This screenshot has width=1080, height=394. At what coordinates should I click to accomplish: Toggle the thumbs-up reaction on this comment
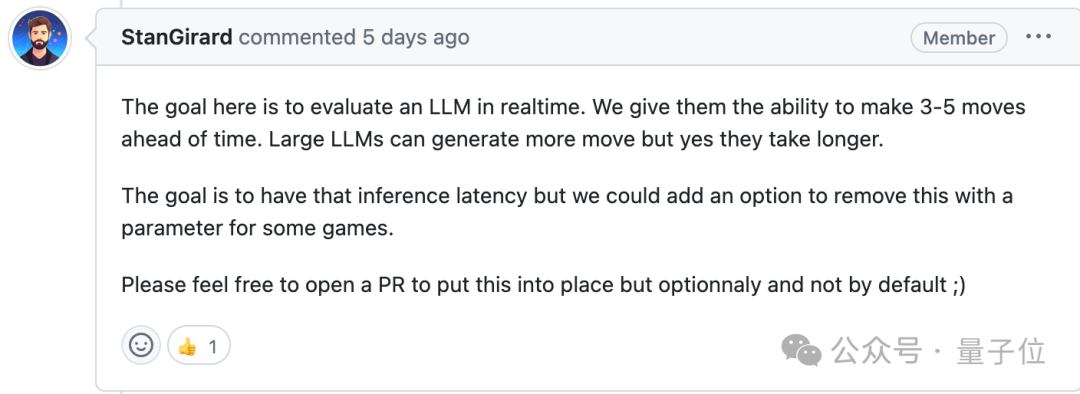(199, 345)
